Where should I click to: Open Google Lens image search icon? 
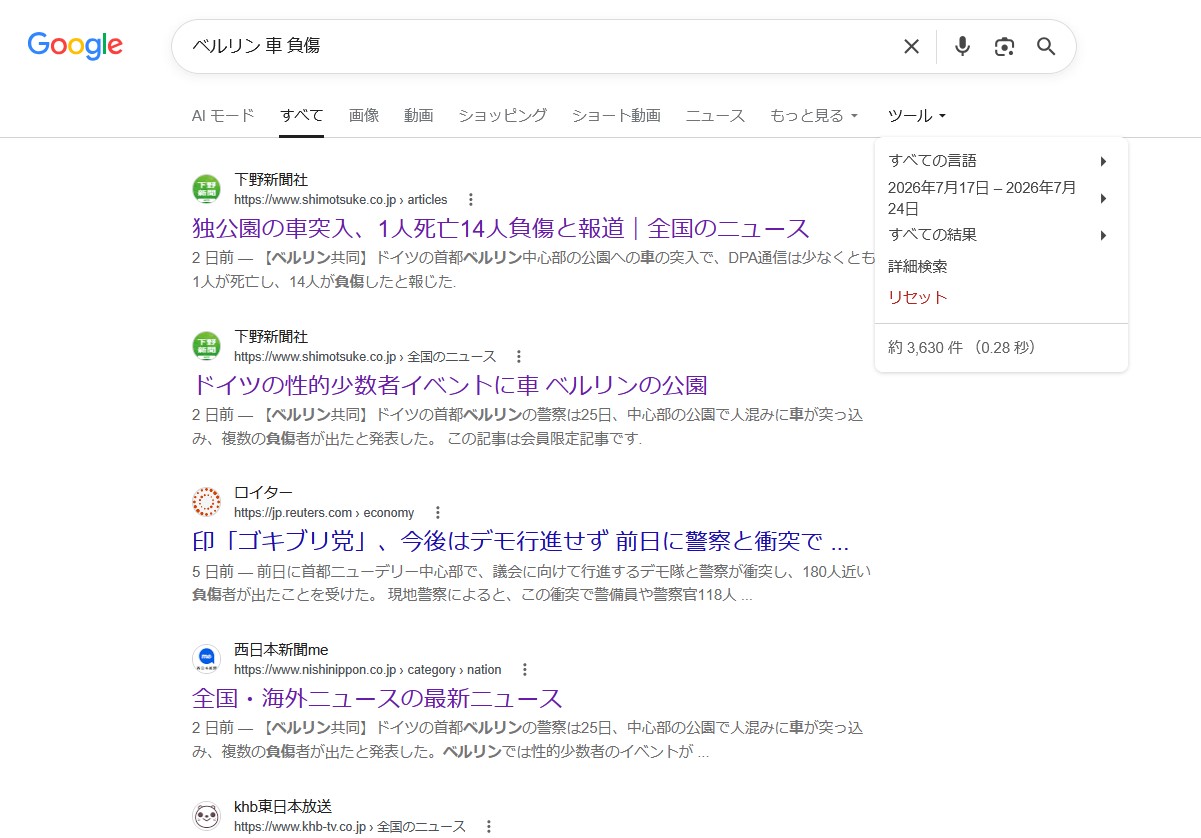click(x=1004, y=46)
